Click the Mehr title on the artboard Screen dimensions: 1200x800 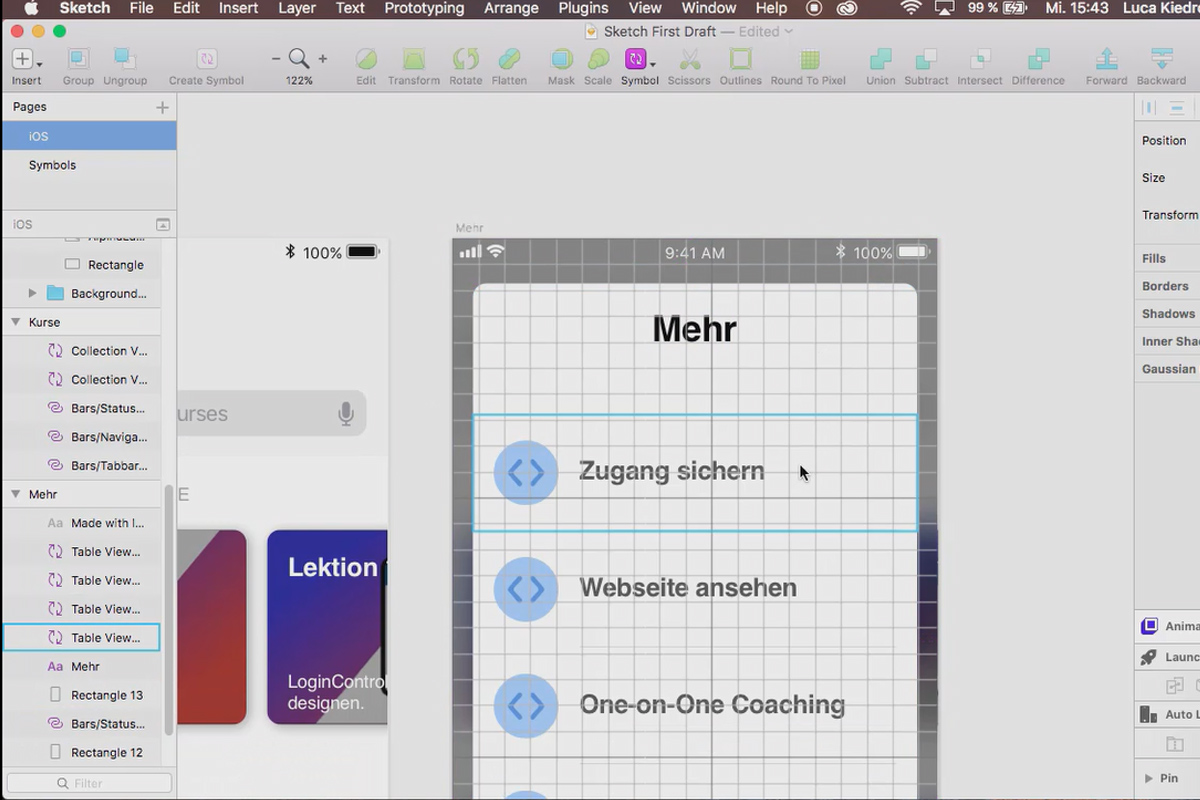694,329
